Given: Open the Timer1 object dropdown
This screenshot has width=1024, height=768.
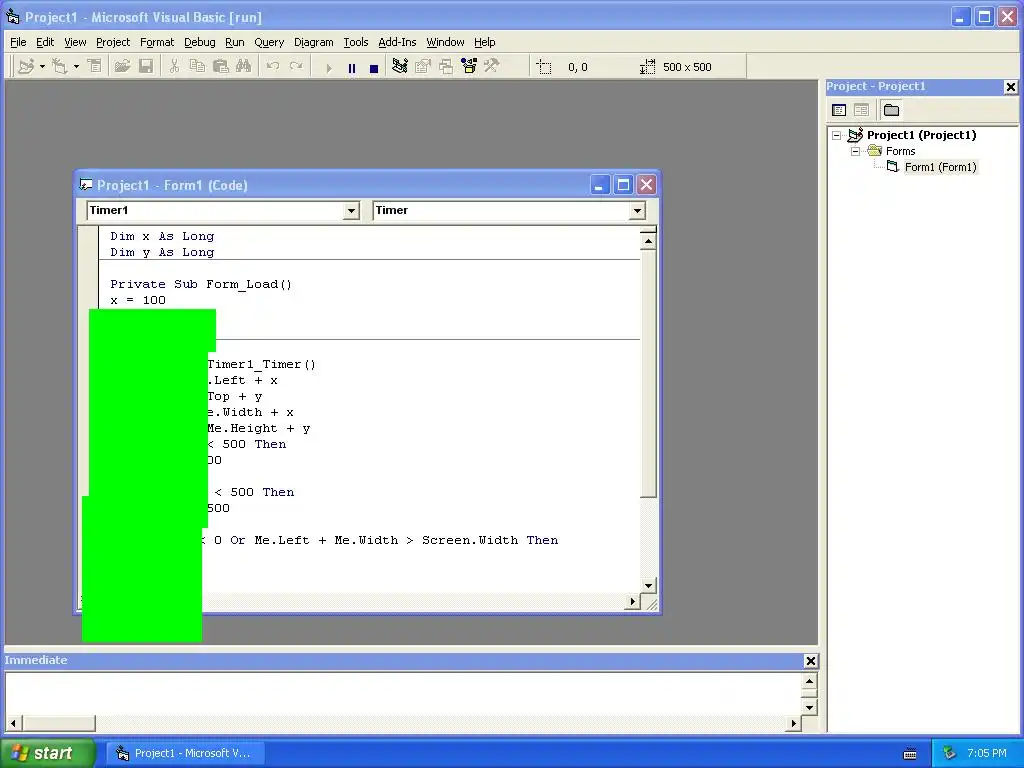Looking at the screenshot, I should (x=351, y=210).
